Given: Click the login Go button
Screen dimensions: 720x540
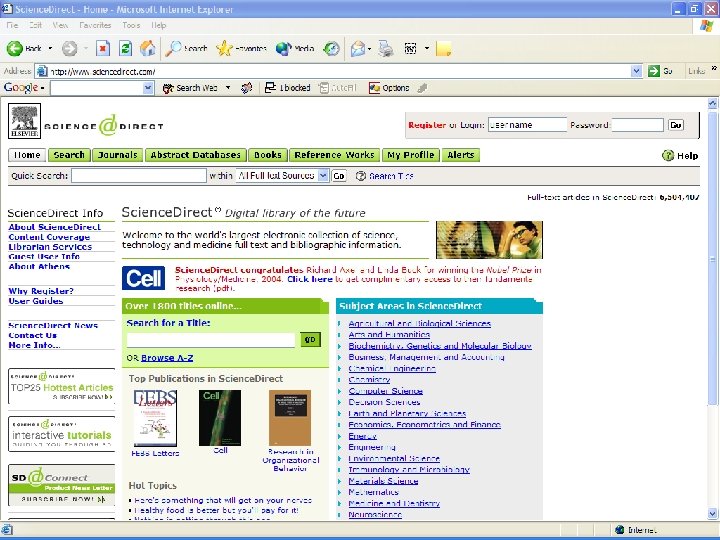Looking at the screenshot, I should point(675,125).
